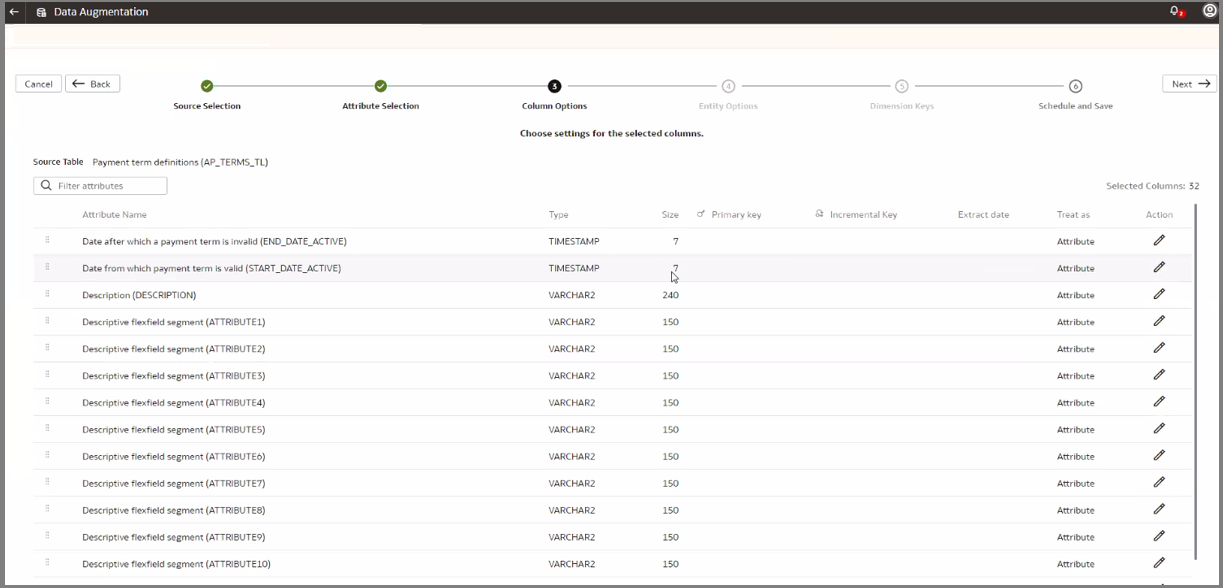
Task: Click the 'Selected Columns: 32' label
Action: click(1153, 186)
